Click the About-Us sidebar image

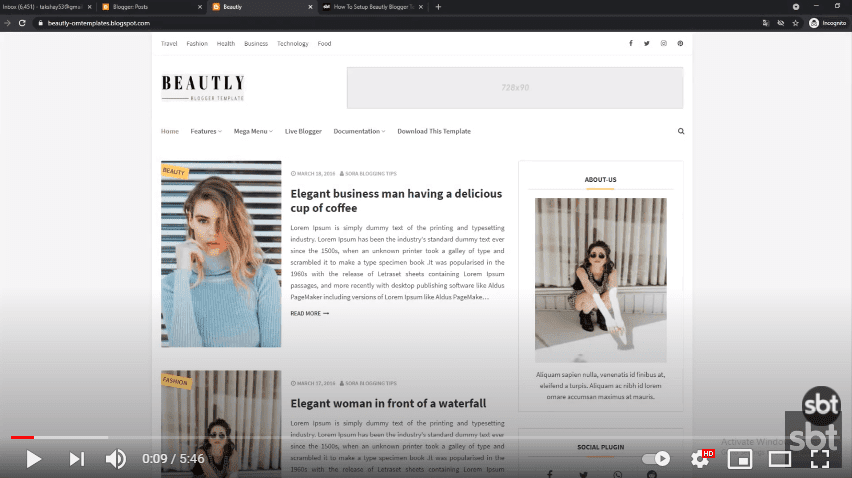pos(600,280)
